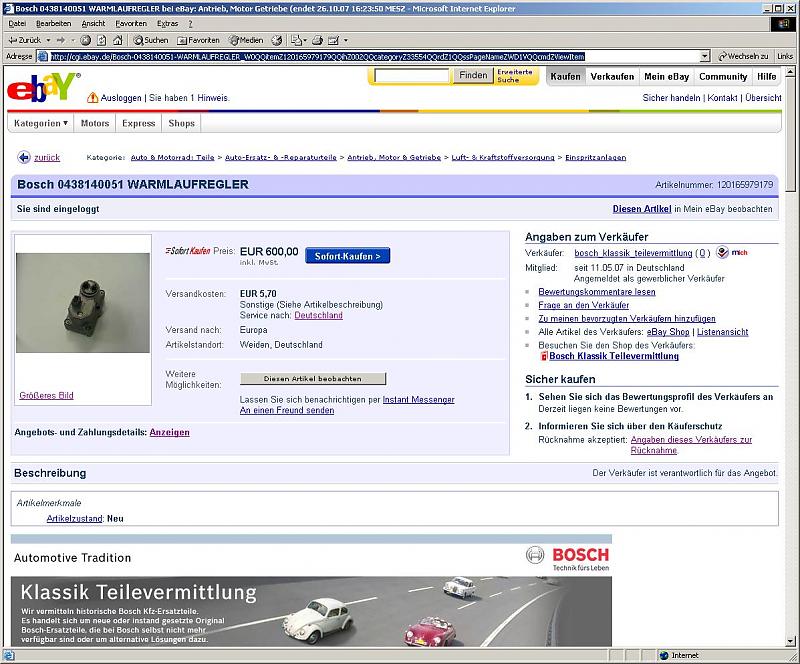This screenshot has width=800, height=664.
Task: Open seller bosch_klassik_teilevermittlung profile link
Action: pos(633,253)
